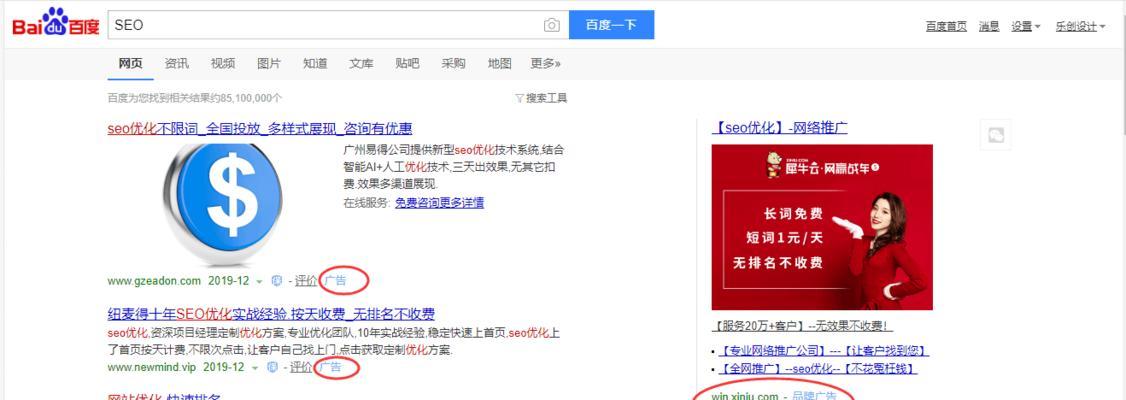Click the 百度一下 search button
The image size is (1126, 400).
611,25
